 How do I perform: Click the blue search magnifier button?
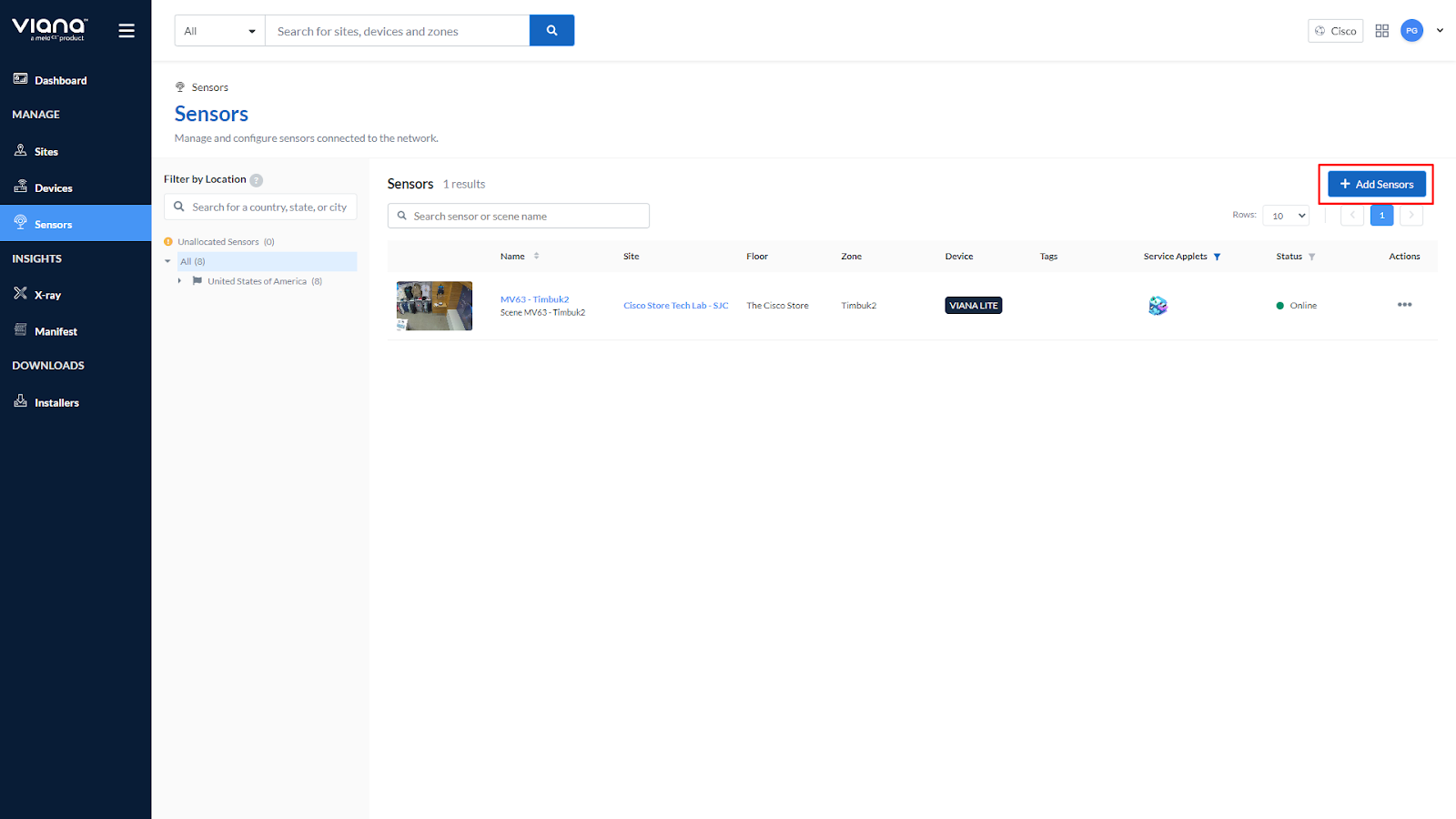coord(551,31)
